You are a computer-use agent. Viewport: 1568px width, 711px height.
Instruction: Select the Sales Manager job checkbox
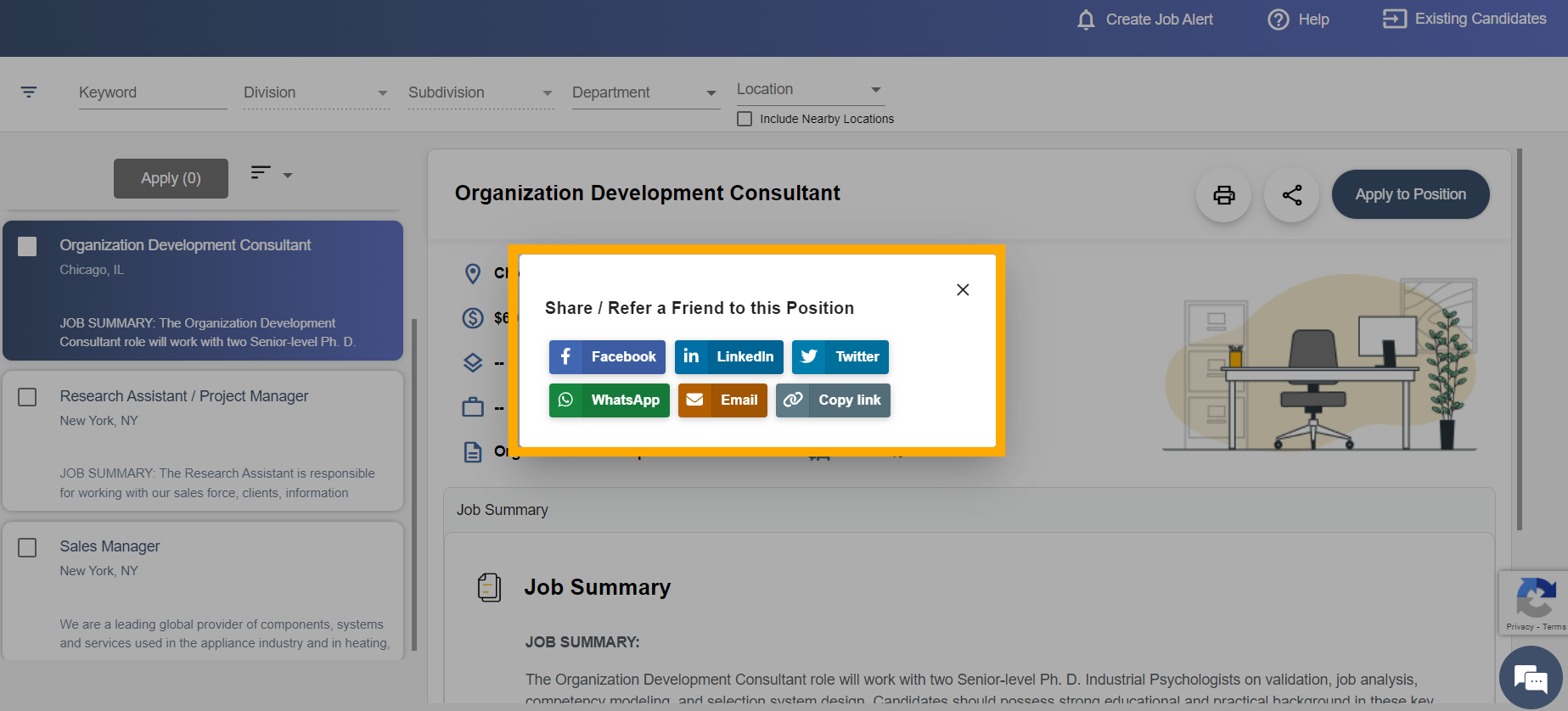(x=27, y=547)
